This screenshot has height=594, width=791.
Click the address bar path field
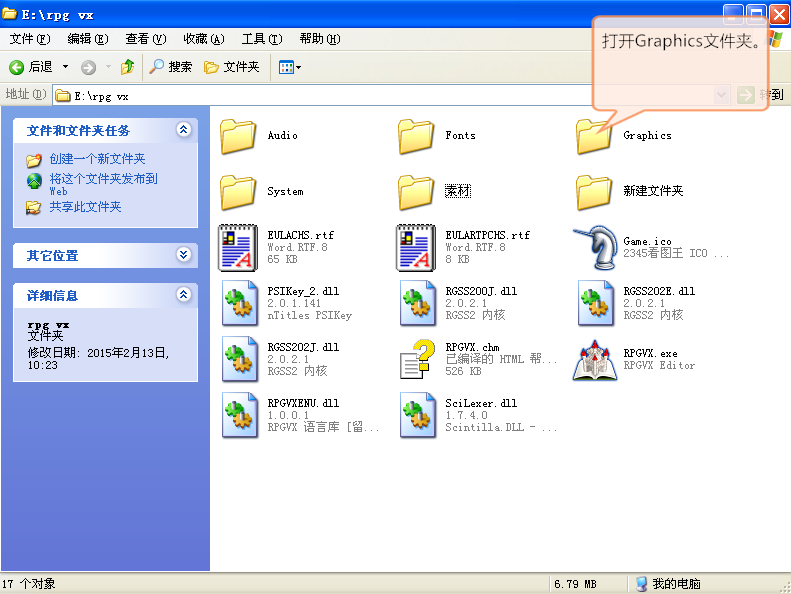pyautogui.click(x=391, y=95)
